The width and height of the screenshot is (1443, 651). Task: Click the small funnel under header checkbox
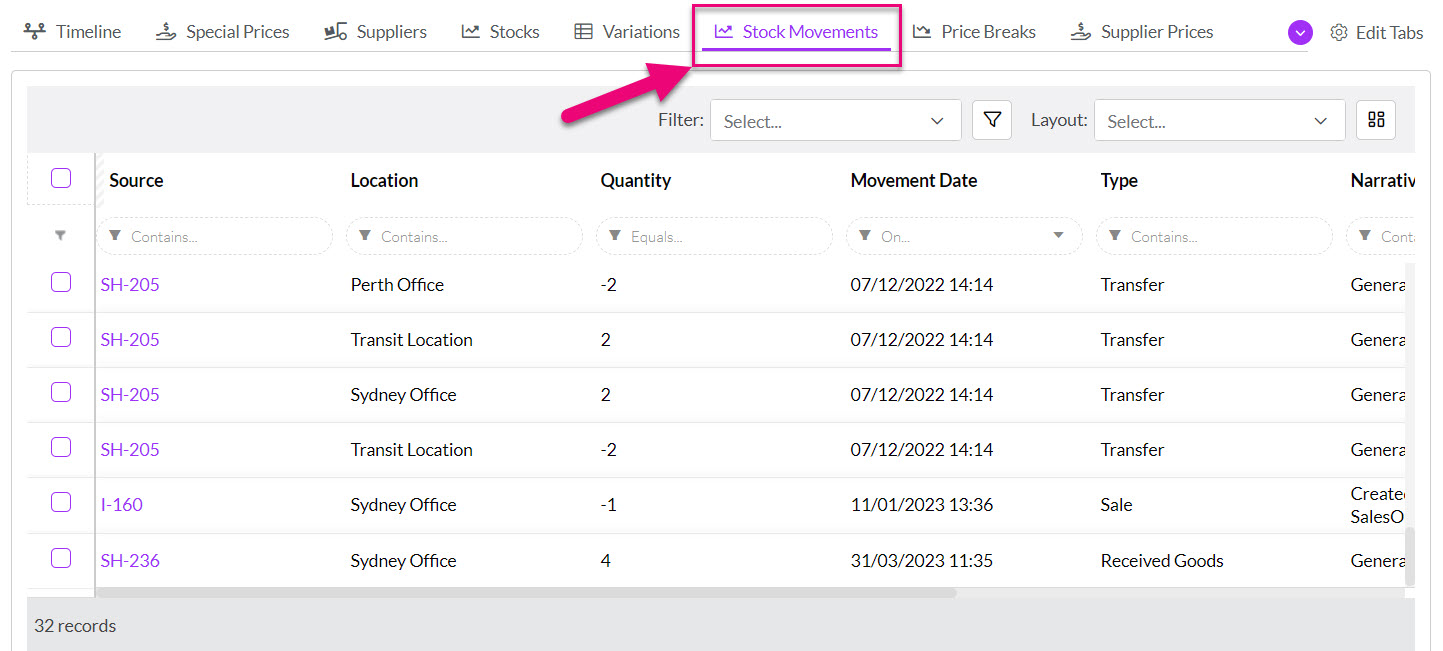61,236
